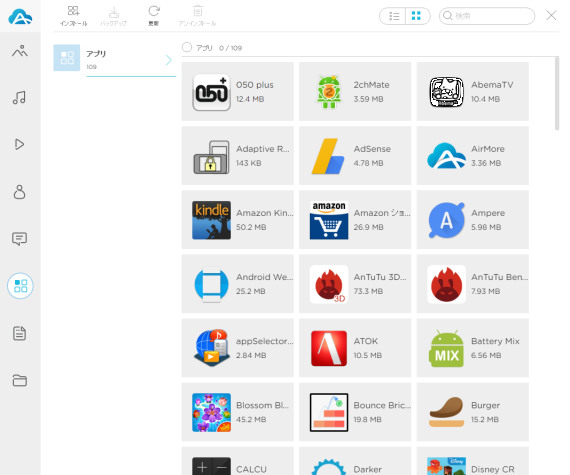The image size is (570, 475).
Task: Click the 'Burger' app name text
Action: tap(485, 406)
